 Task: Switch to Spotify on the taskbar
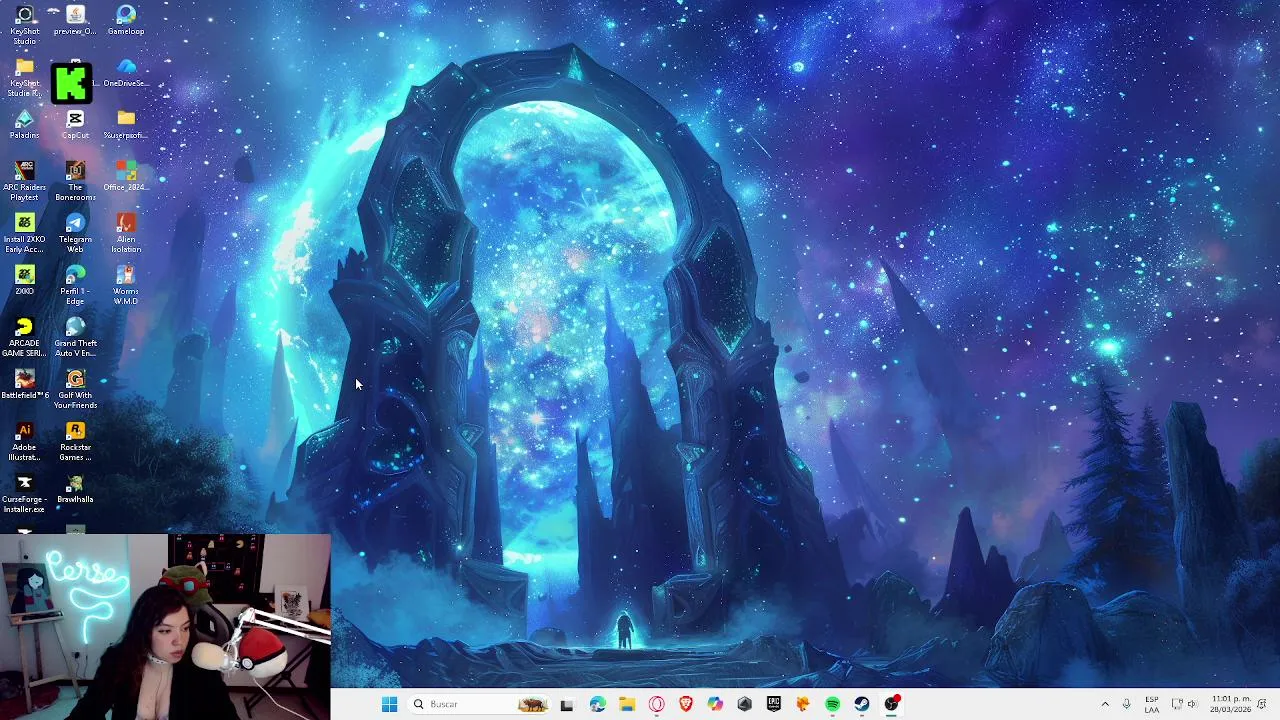coord(832,704)
